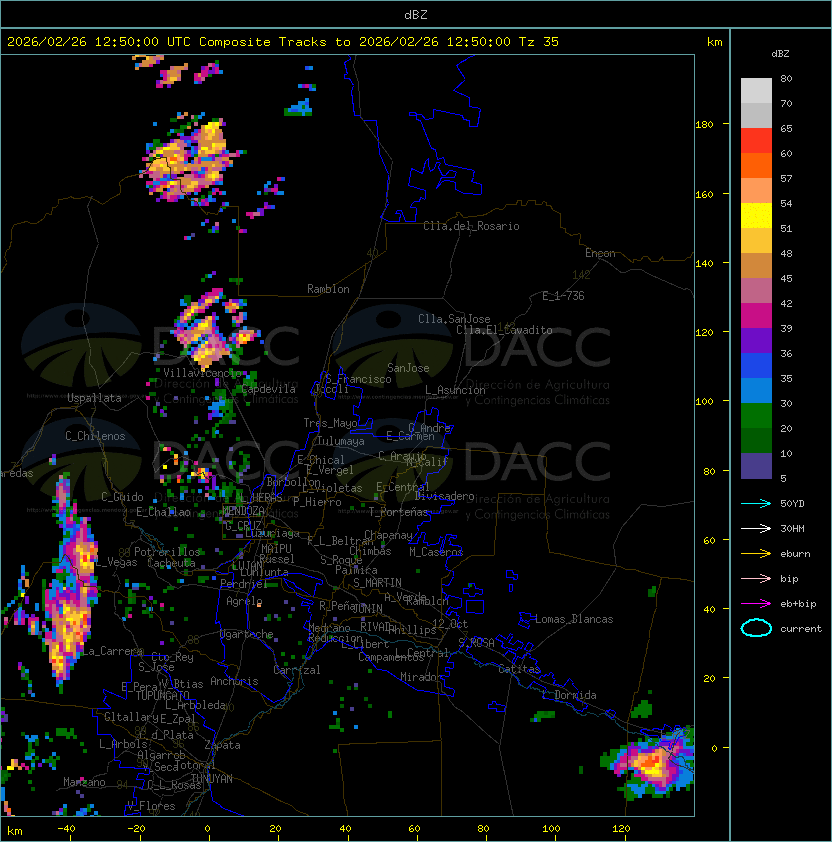Click the '50YD' legend label
Image resolution: width=832 pixels, height=842 pixels.
(x=792, y=504)
